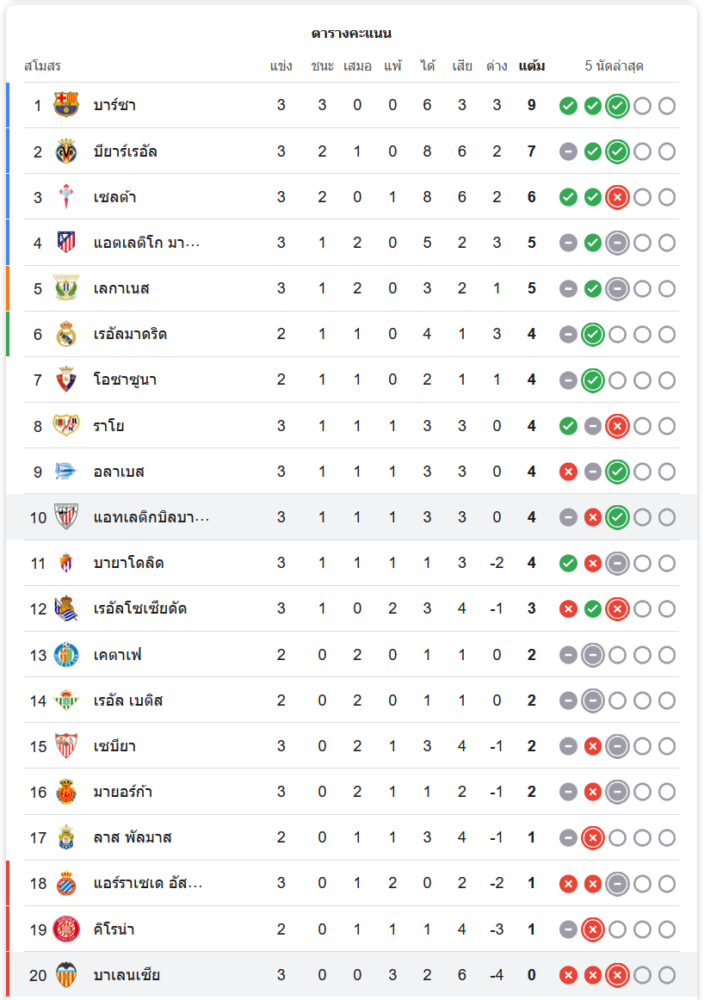Click Valencia's highlighted latest loss indicator
This screenshot has width=704, height=1000.
pyautogui.click(x=617, y=975)
